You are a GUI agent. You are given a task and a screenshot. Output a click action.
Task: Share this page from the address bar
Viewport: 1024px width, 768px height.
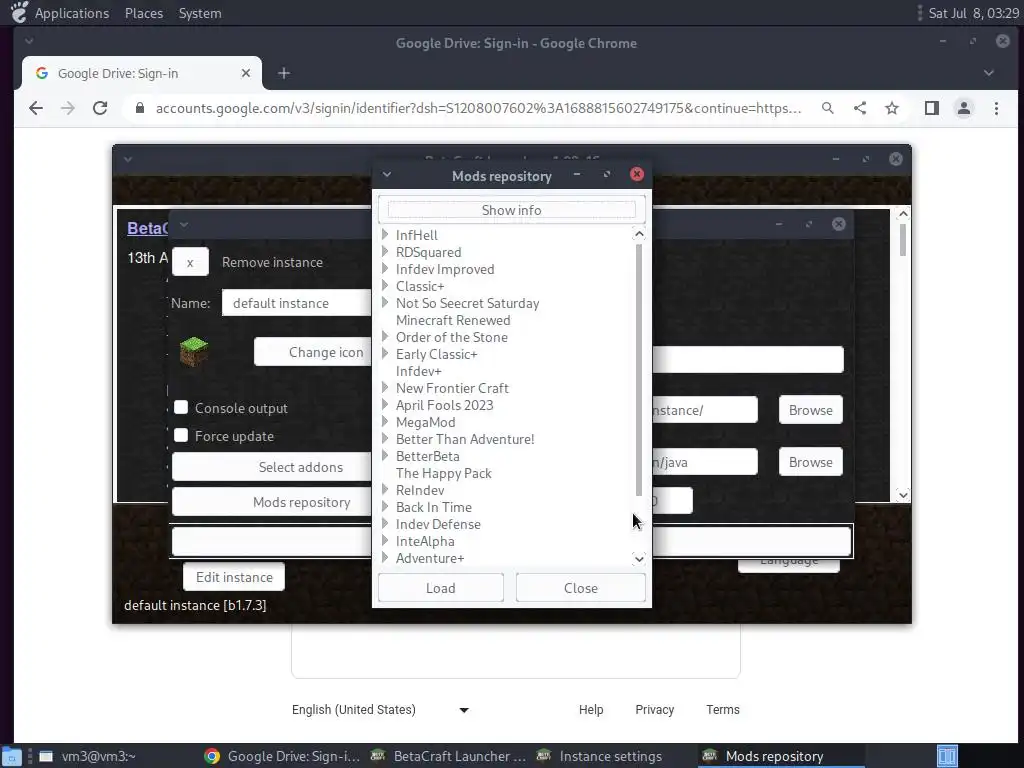pyautogui.click(x=860, y=108)
